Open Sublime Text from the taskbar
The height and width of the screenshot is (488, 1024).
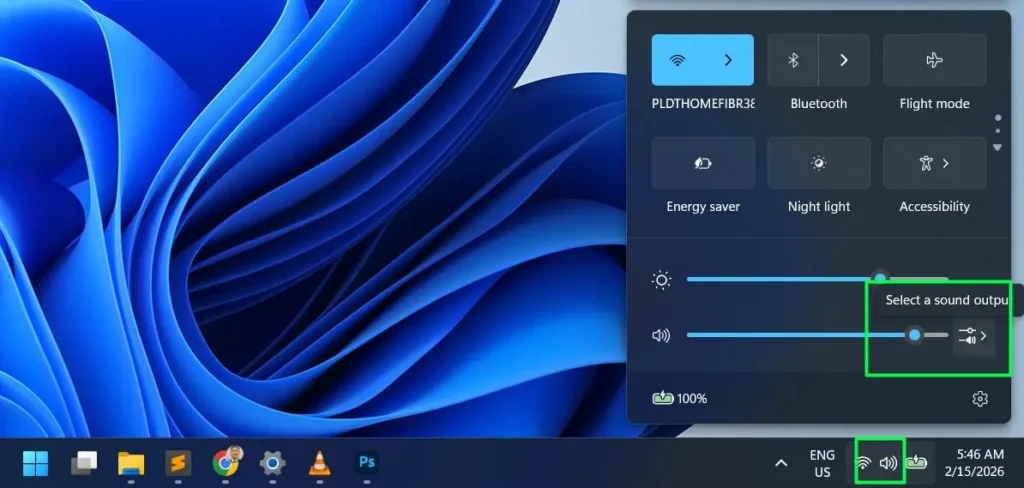pyautogui.click(x=178, y=463)
